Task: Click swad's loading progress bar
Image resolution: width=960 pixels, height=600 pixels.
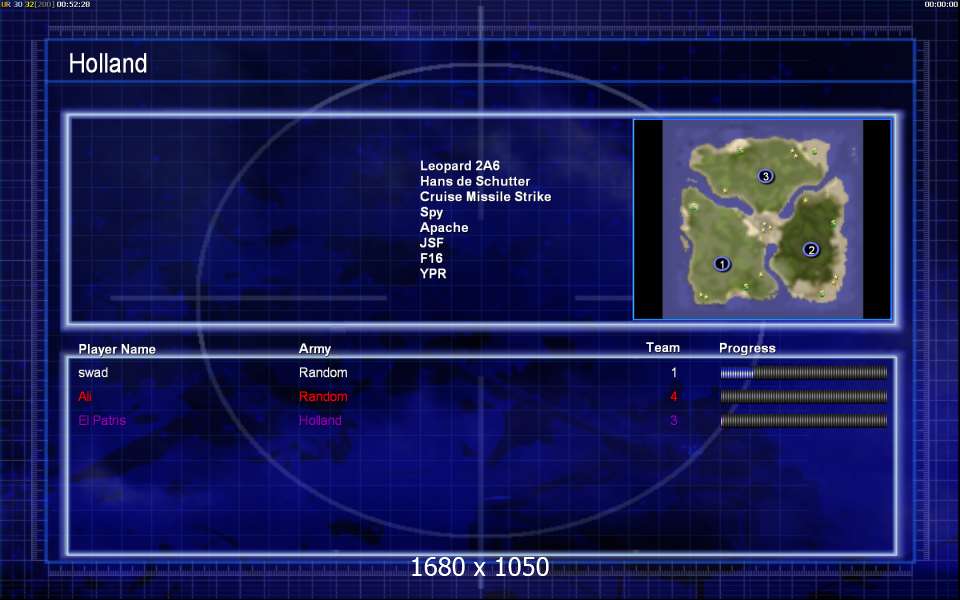Action: coord(804,373)
